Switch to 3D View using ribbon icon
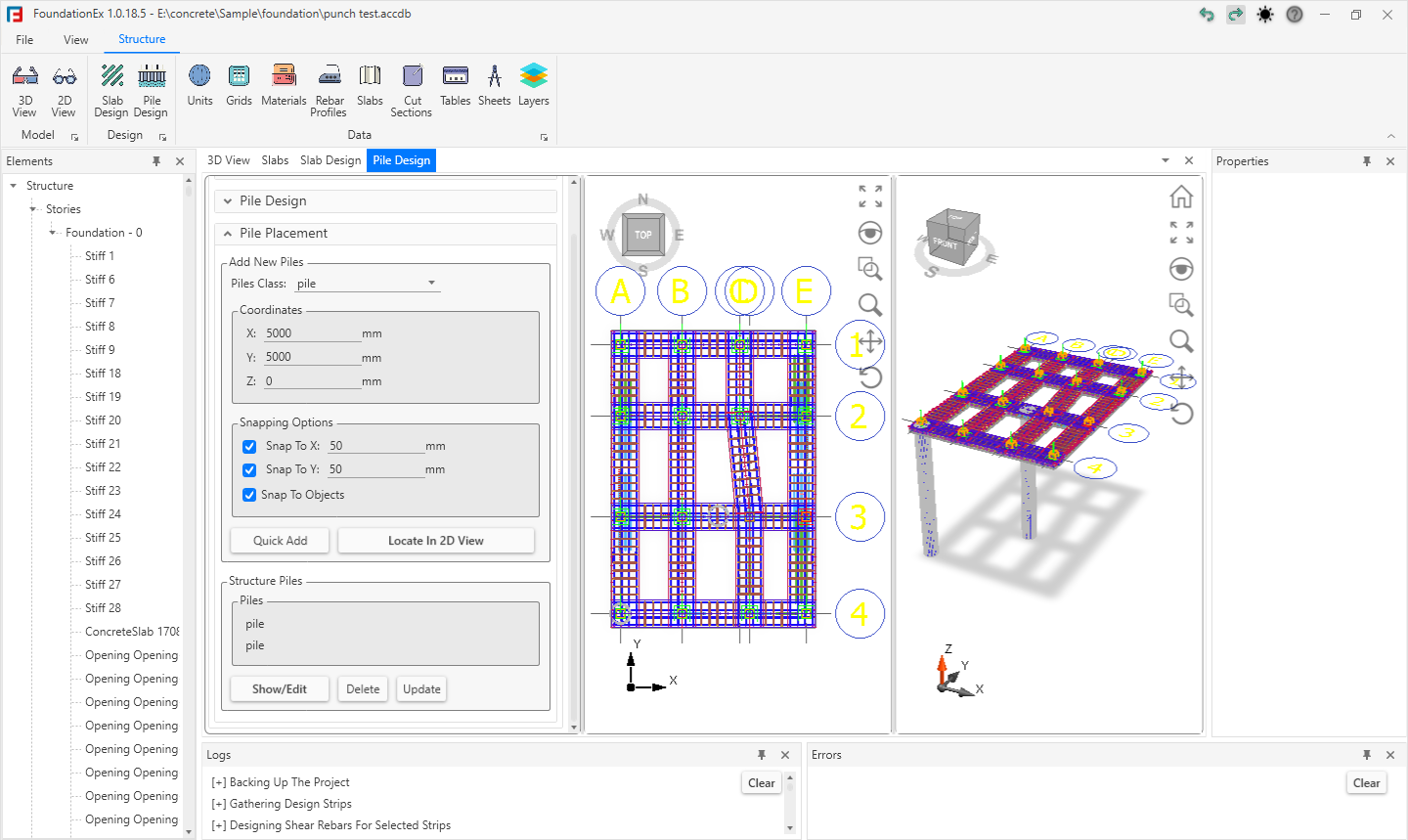Screen dimensions: 1408x840 [x=25, y=89]
